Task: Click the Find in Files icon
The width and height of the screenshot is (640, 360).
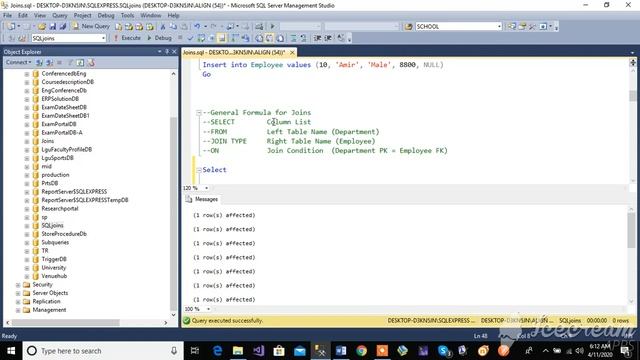Action: coord(408,27)
